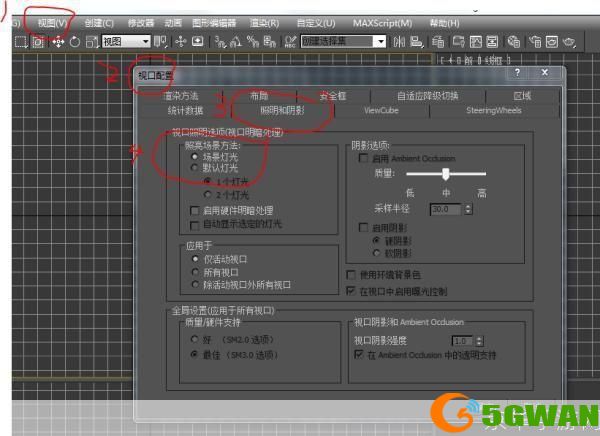This screenshot has width=600, height=436.
Task: Select the 场景灯光 radio button
Action: 194,157
